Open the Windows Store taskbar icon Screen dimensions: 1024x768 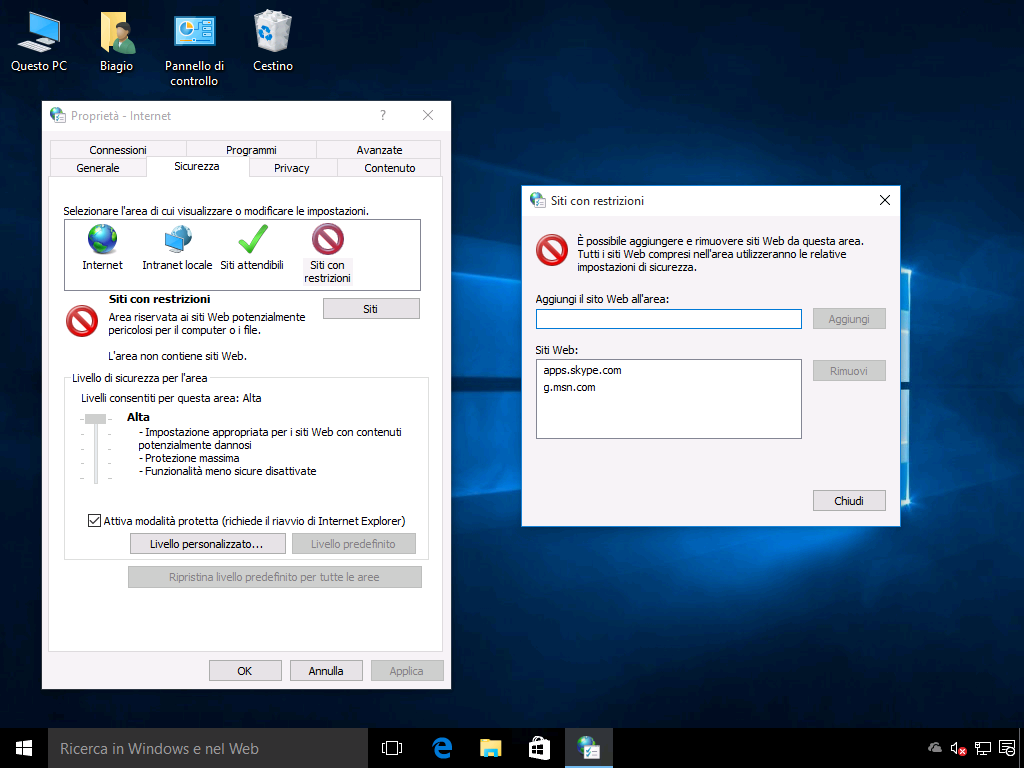(539, 748)
